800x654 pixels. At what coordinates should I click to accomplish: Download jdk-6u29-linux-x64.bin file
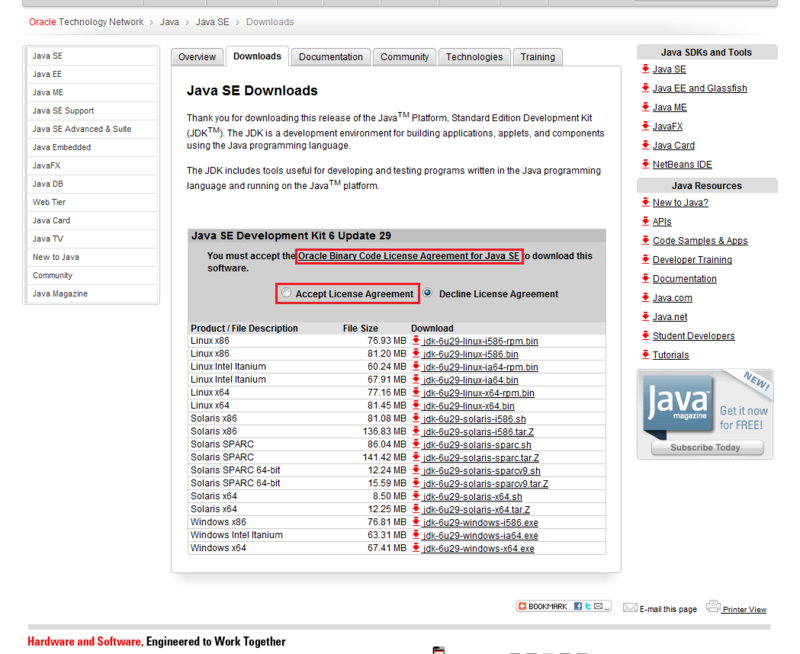coord(468,406)
